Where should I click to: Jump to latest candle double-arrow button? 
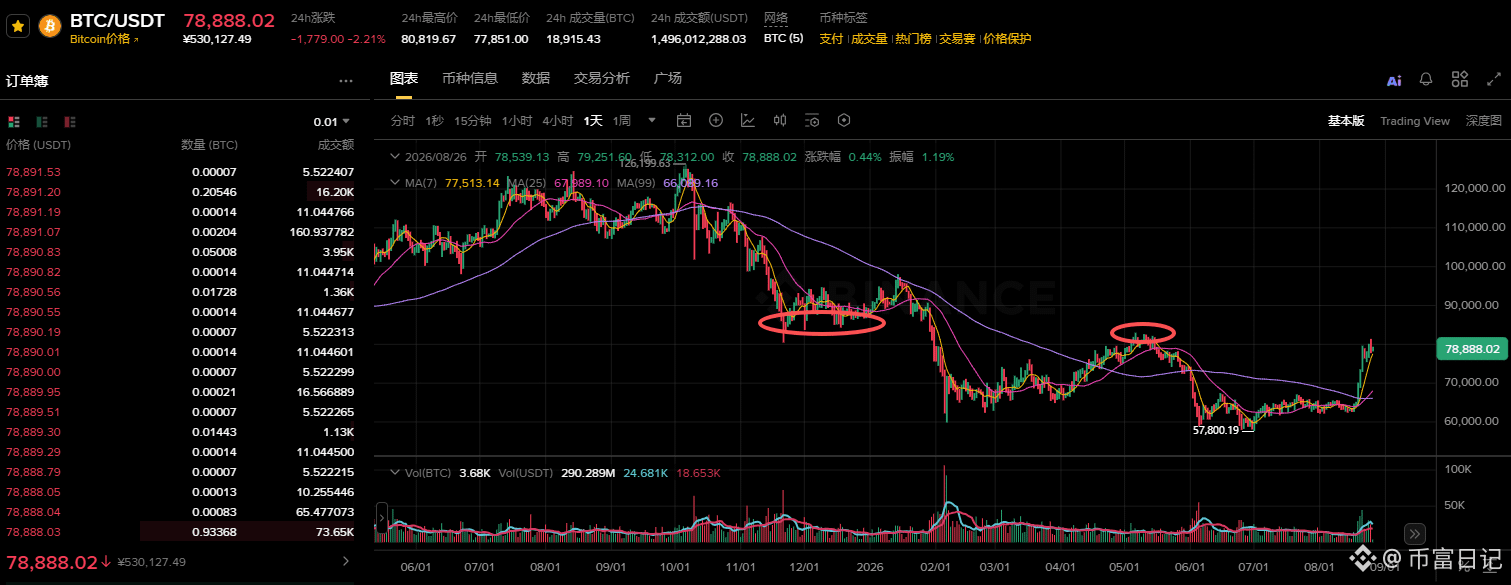click(x=1414, y=534)
